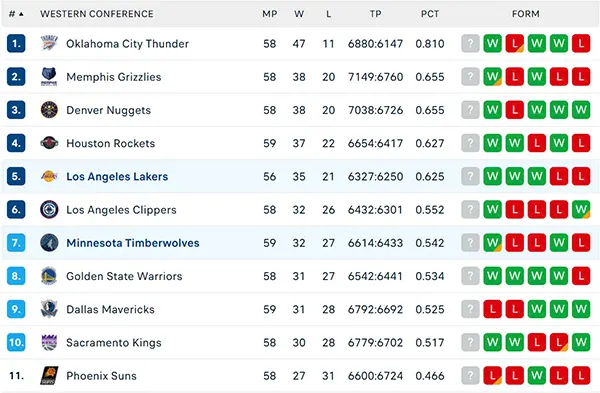Click Oklahoma City Thunder's upcoming match question badge
Screen dimensions: 600x393
click(x=470, y=43)
